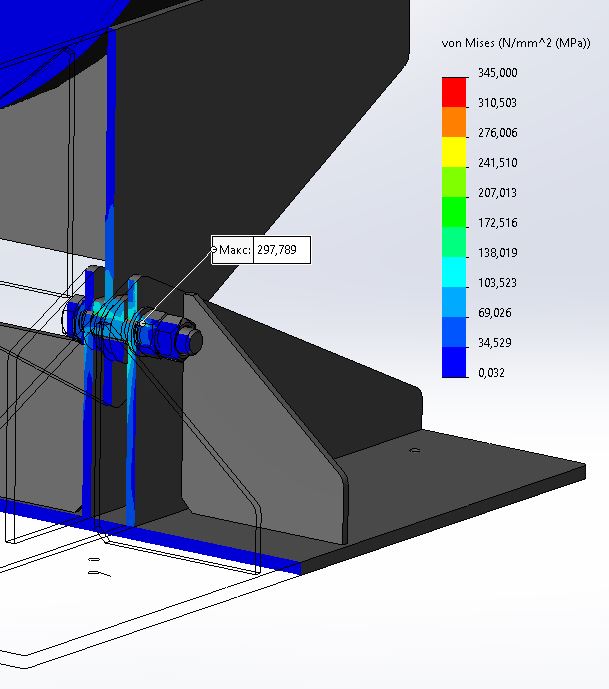
Task: Click the legend value 241,510
Action: [x=498, y=163]
